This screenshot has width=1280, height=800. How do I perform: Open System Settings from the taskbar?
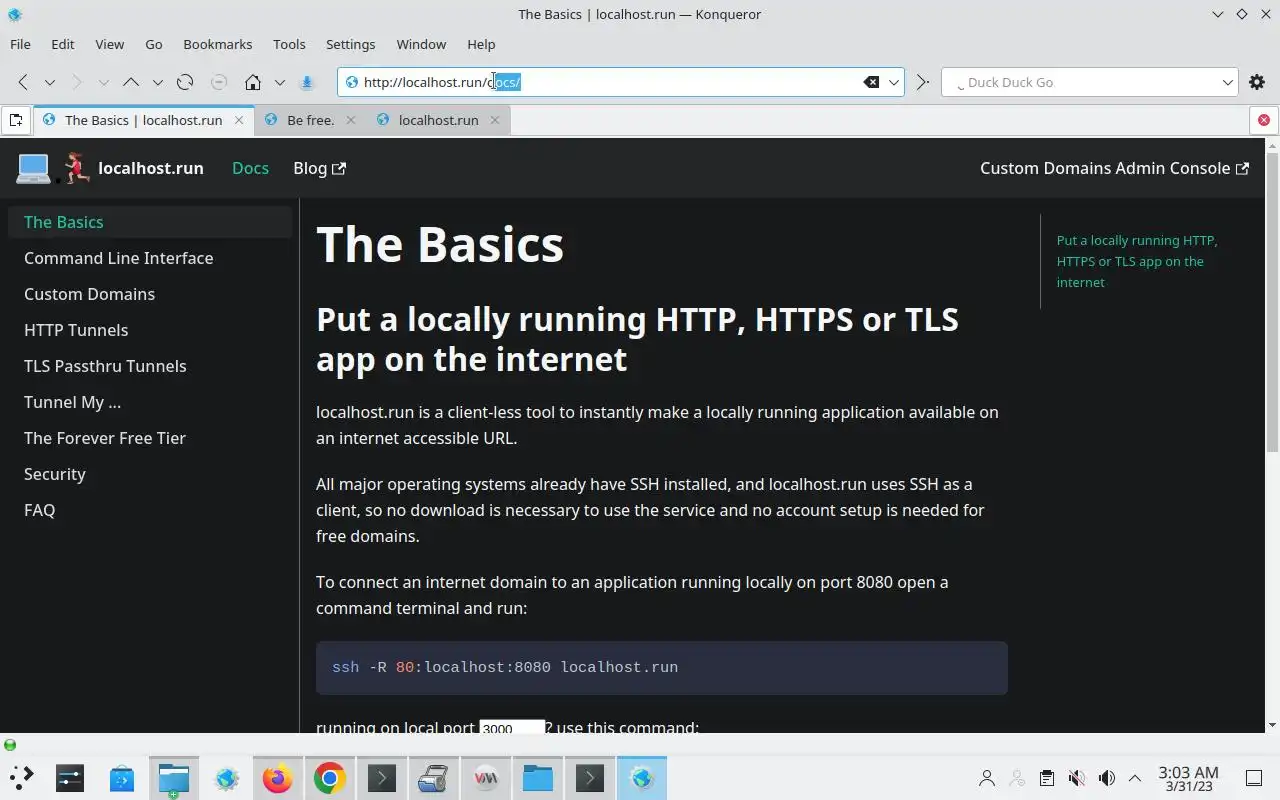coord(70,777)
